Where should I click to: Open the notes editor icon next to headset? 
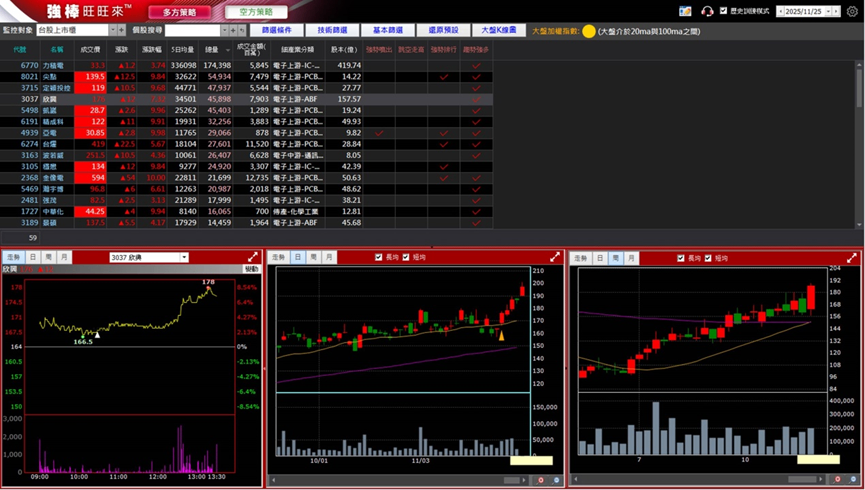click(686, 11)
